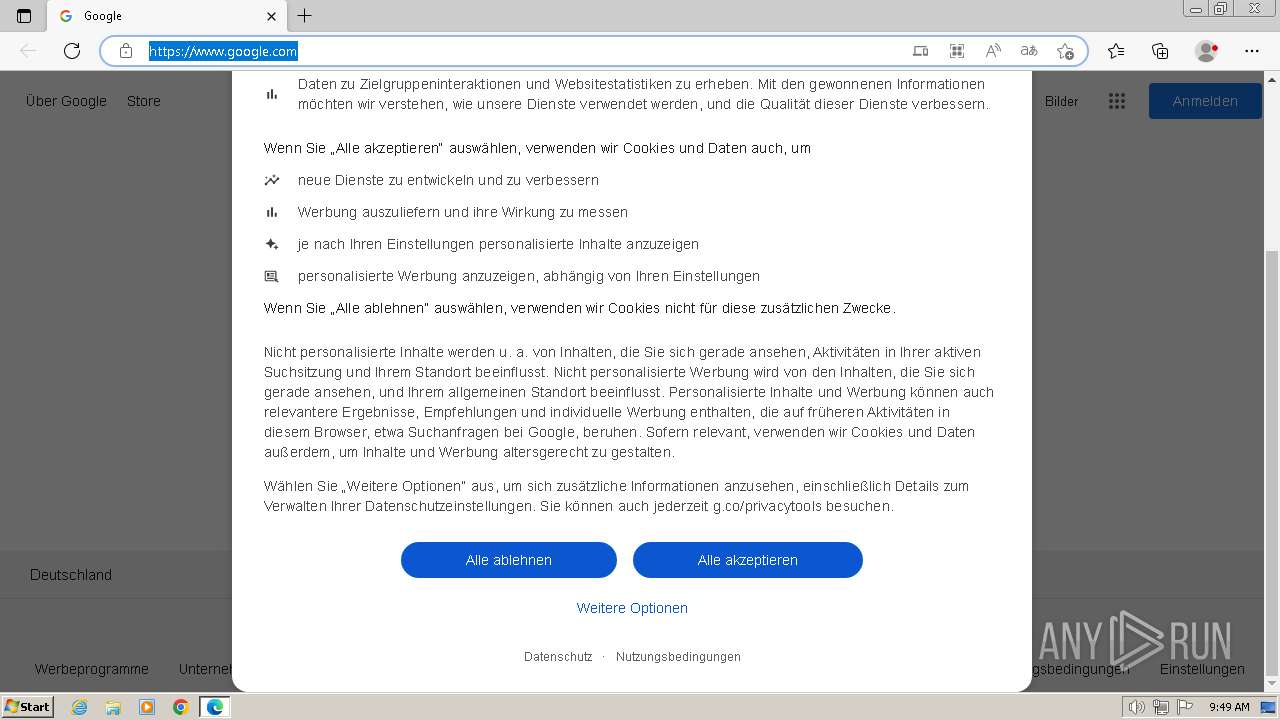Click the Anmelden sign-in button
The height and width of the screenshot is (720, 1280).
click(x=1205, y=101)
